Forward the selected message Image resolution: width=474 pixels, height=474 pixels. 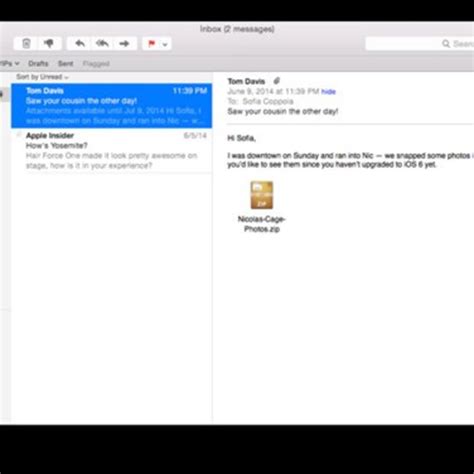click(125, 43)
